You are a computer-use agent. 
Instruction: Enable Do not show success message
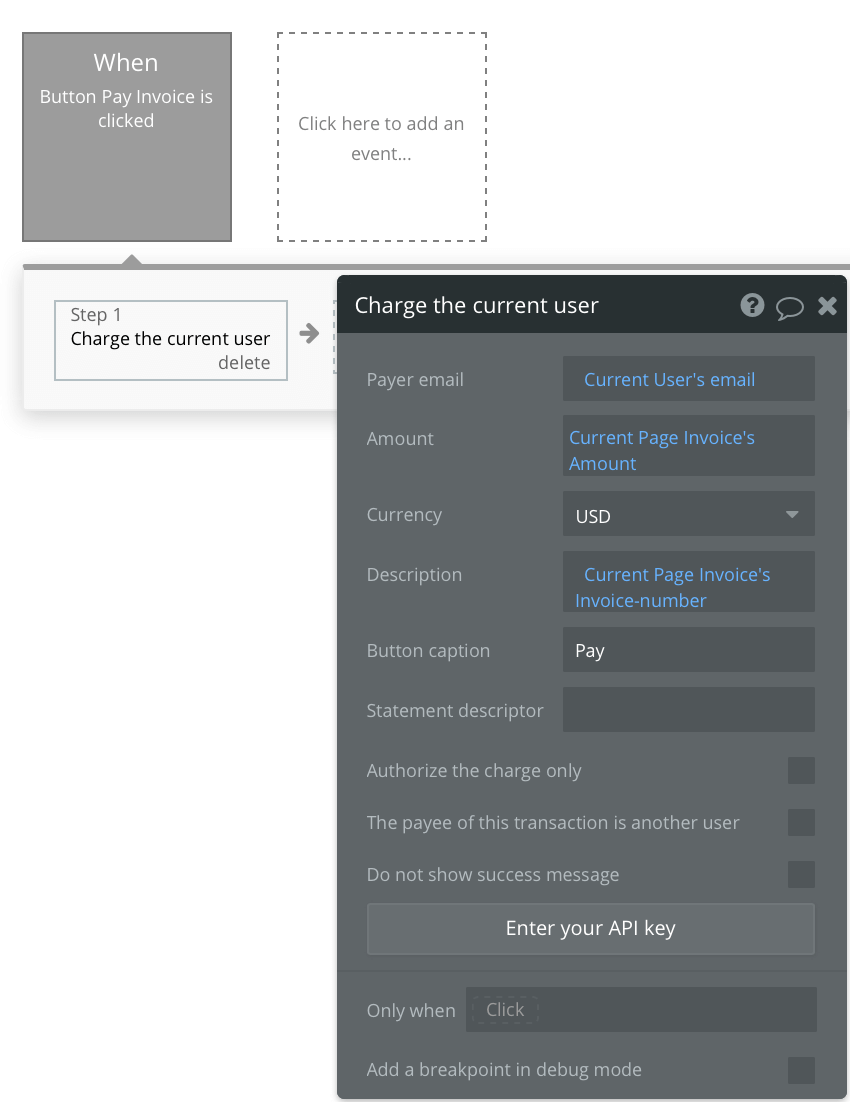point(800,874)
